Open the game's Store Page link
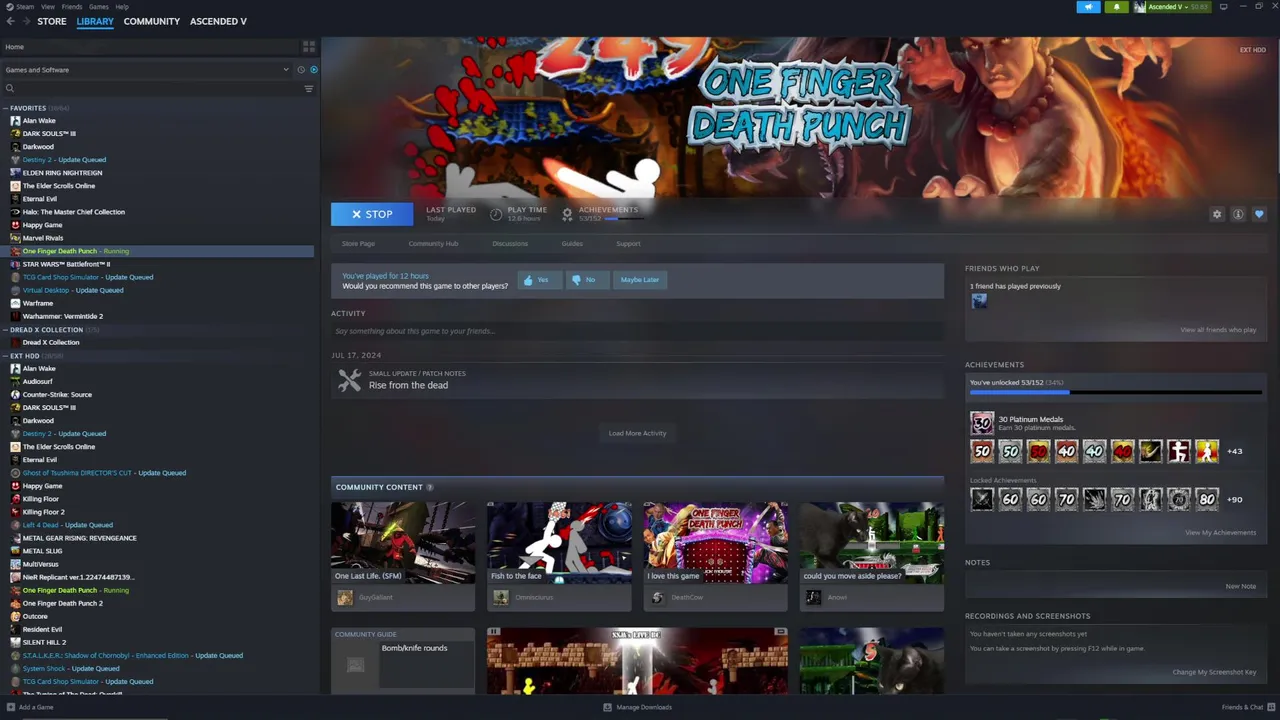 point(358,244)
